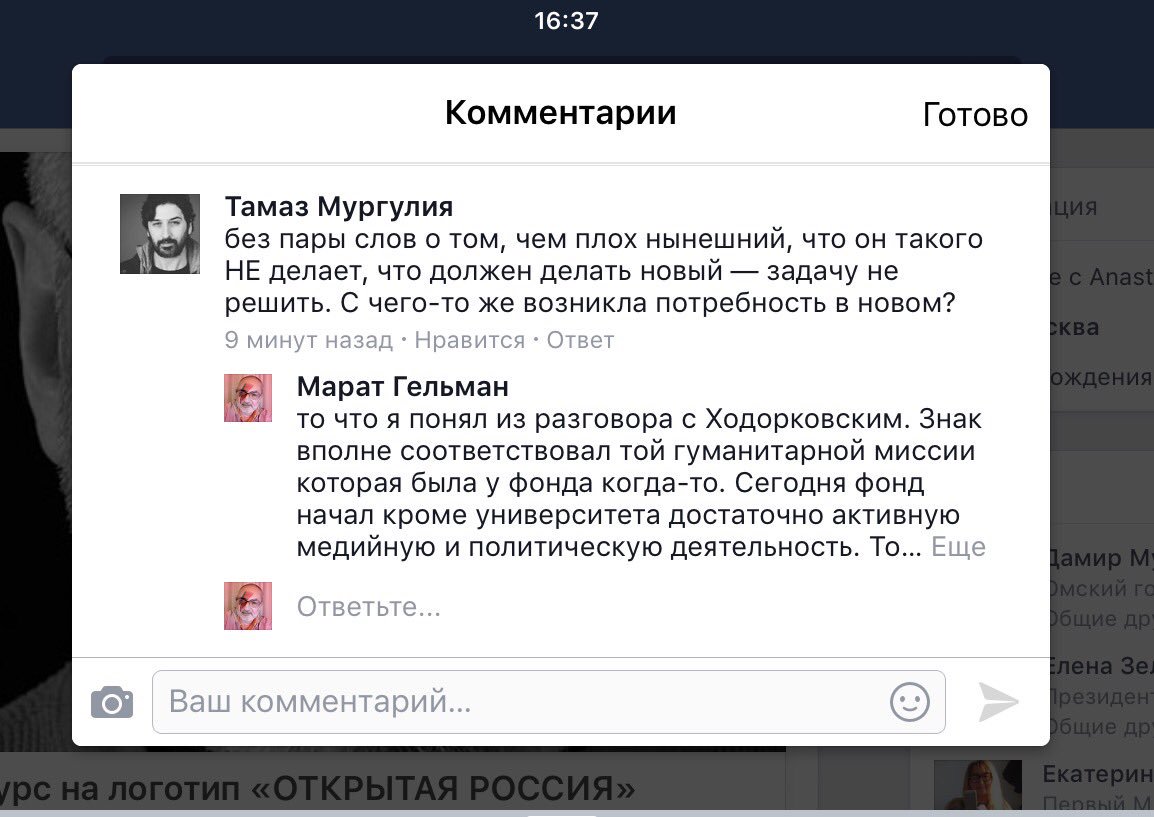The image size is (1154, 817).
Task: Open Екатерина's profile photo in sidebar
Action: point(978,785)
